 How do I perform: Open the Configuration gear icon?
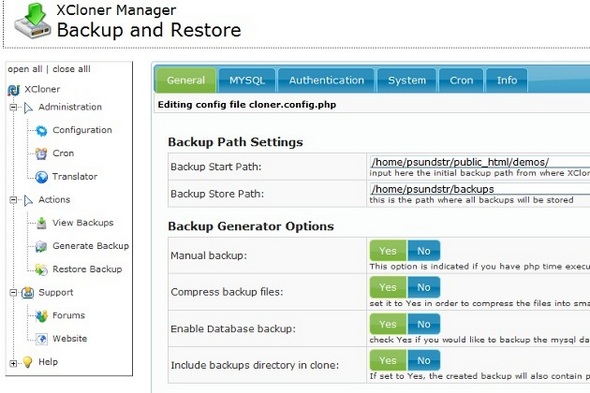41,131
